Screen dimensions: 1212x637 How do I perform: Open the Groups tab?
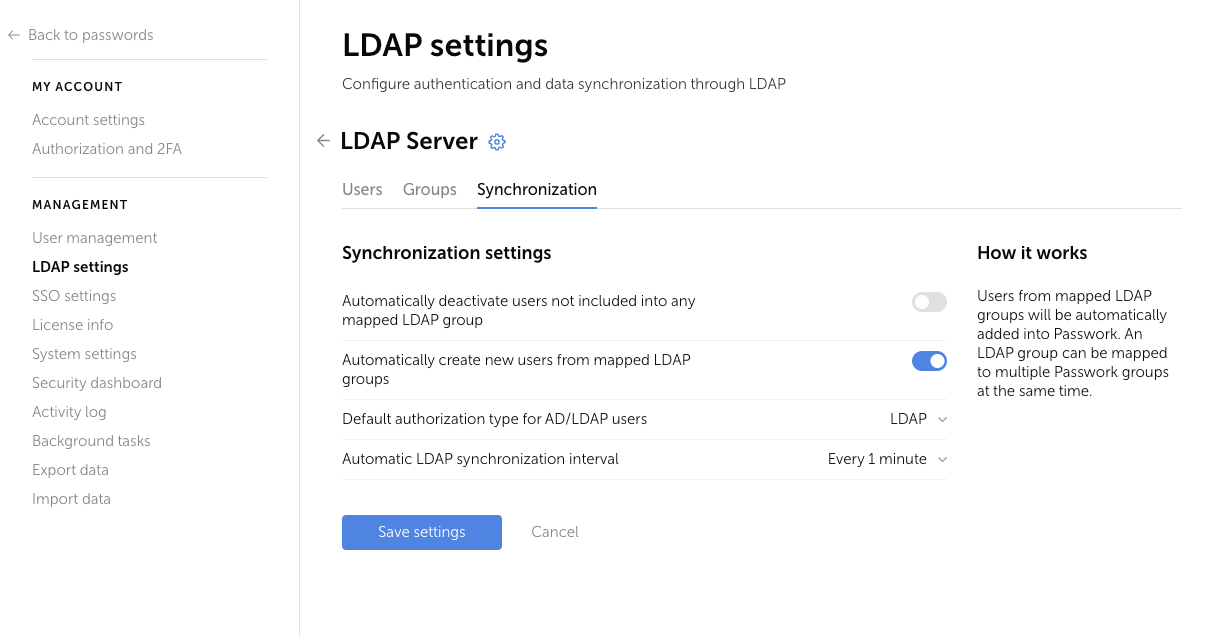430,189
